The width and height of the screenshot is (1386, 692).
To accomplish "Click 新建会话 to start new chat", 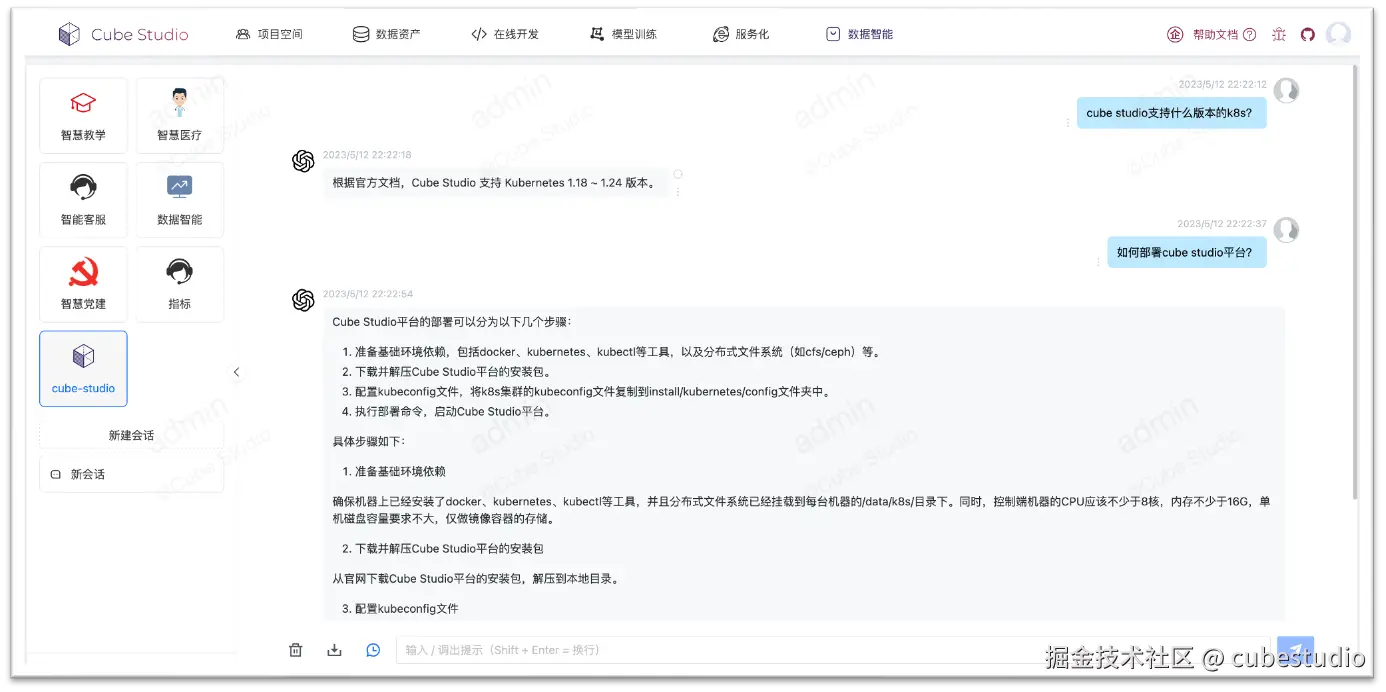I will [x=131, y=435].
